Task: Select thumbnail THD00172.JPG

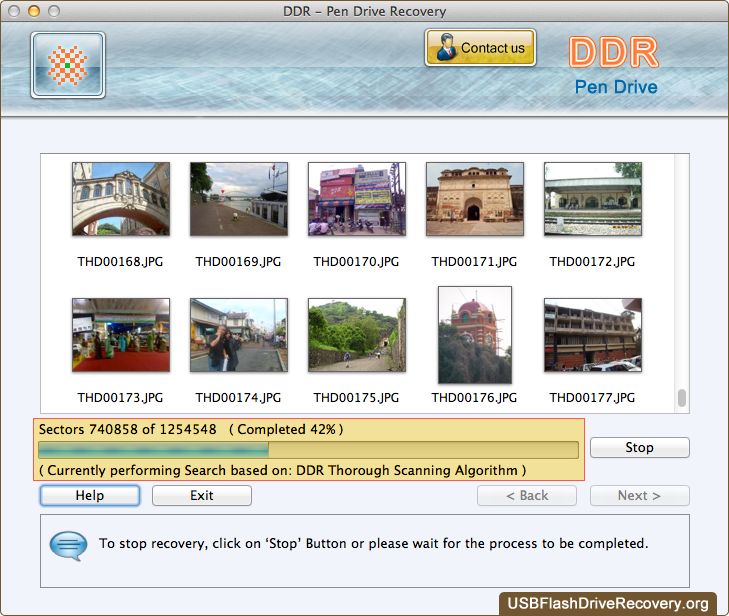Action: pyautogui.click(x=593, y=199)
